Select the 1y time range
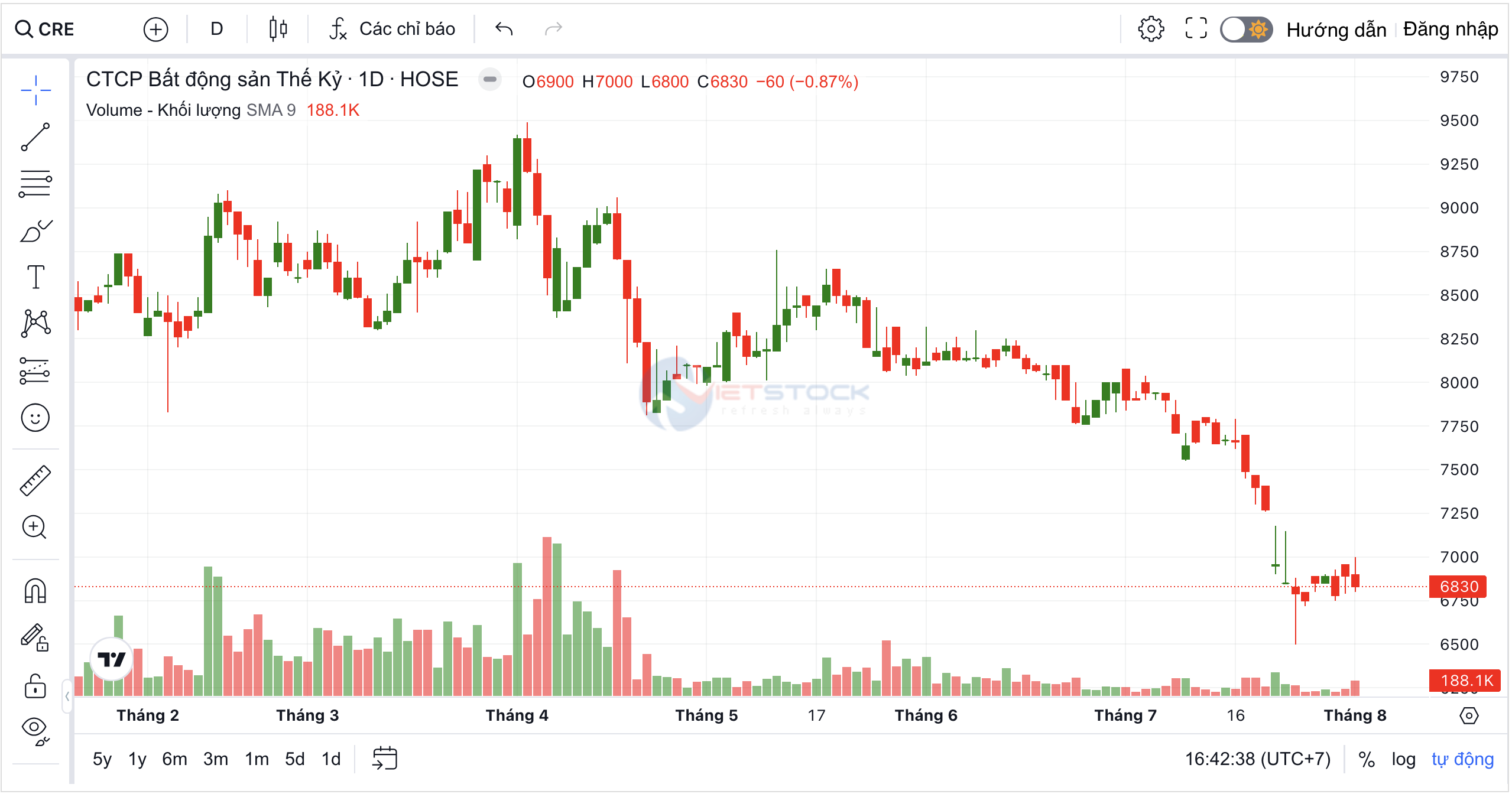The width and height of the screenshot is (1512, 794). pos(137,759)
